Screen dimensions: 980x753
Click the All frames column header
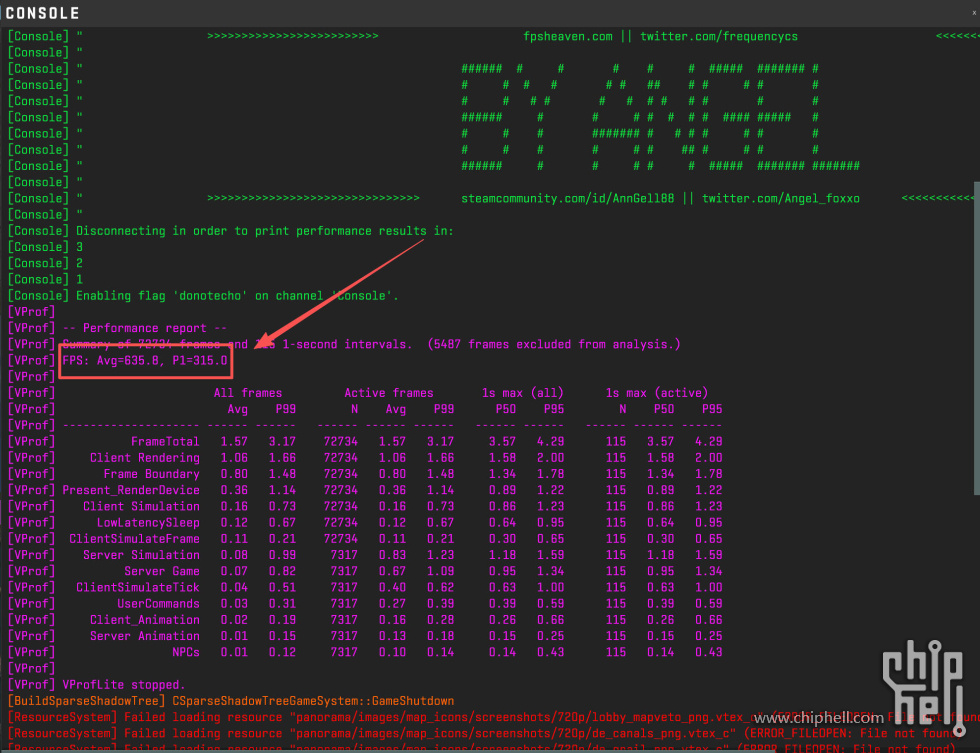coord(248,393)
